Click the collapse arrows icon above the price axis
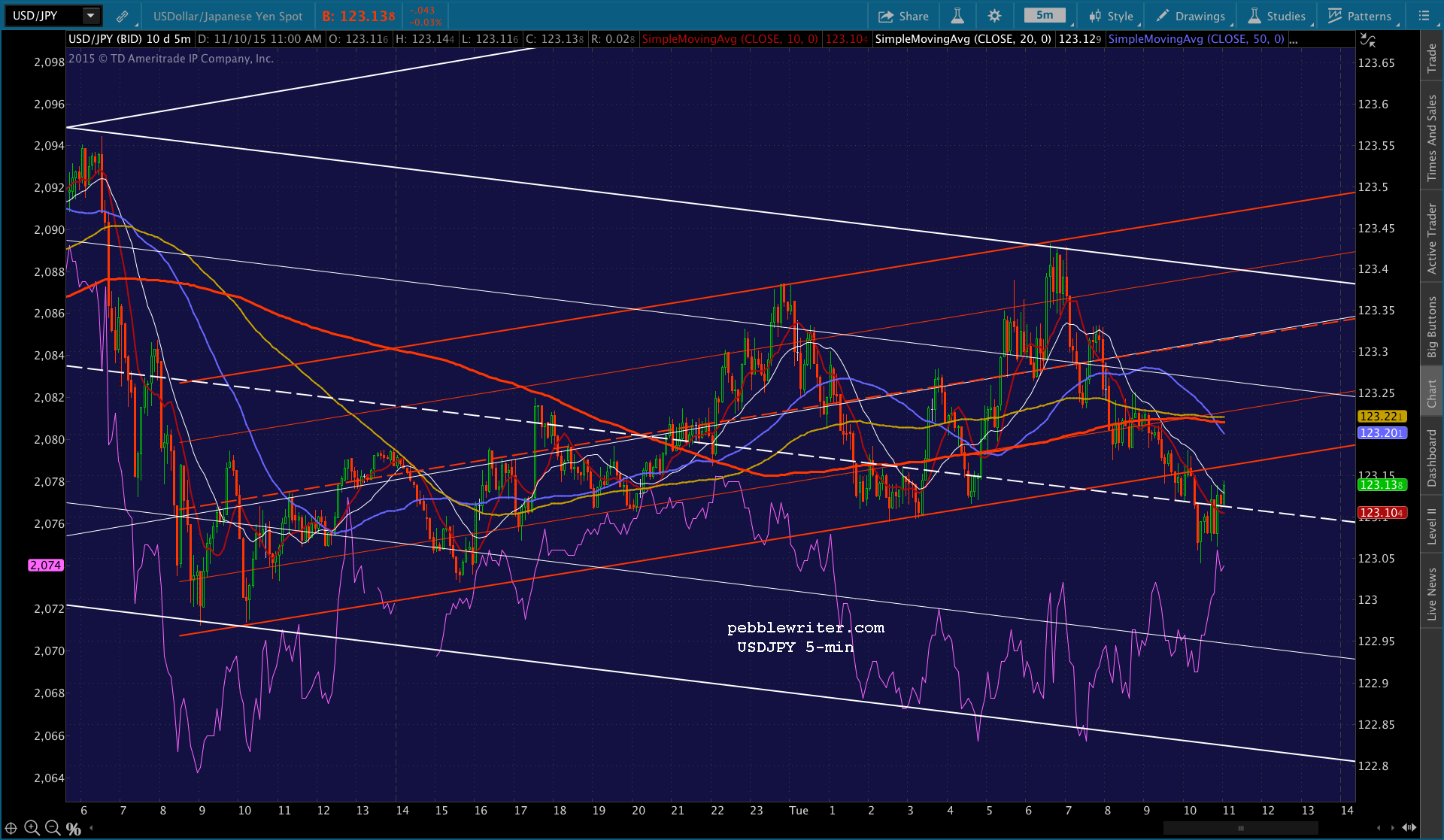Viewport: 1444px width, 840px height. click(1367, 41)
